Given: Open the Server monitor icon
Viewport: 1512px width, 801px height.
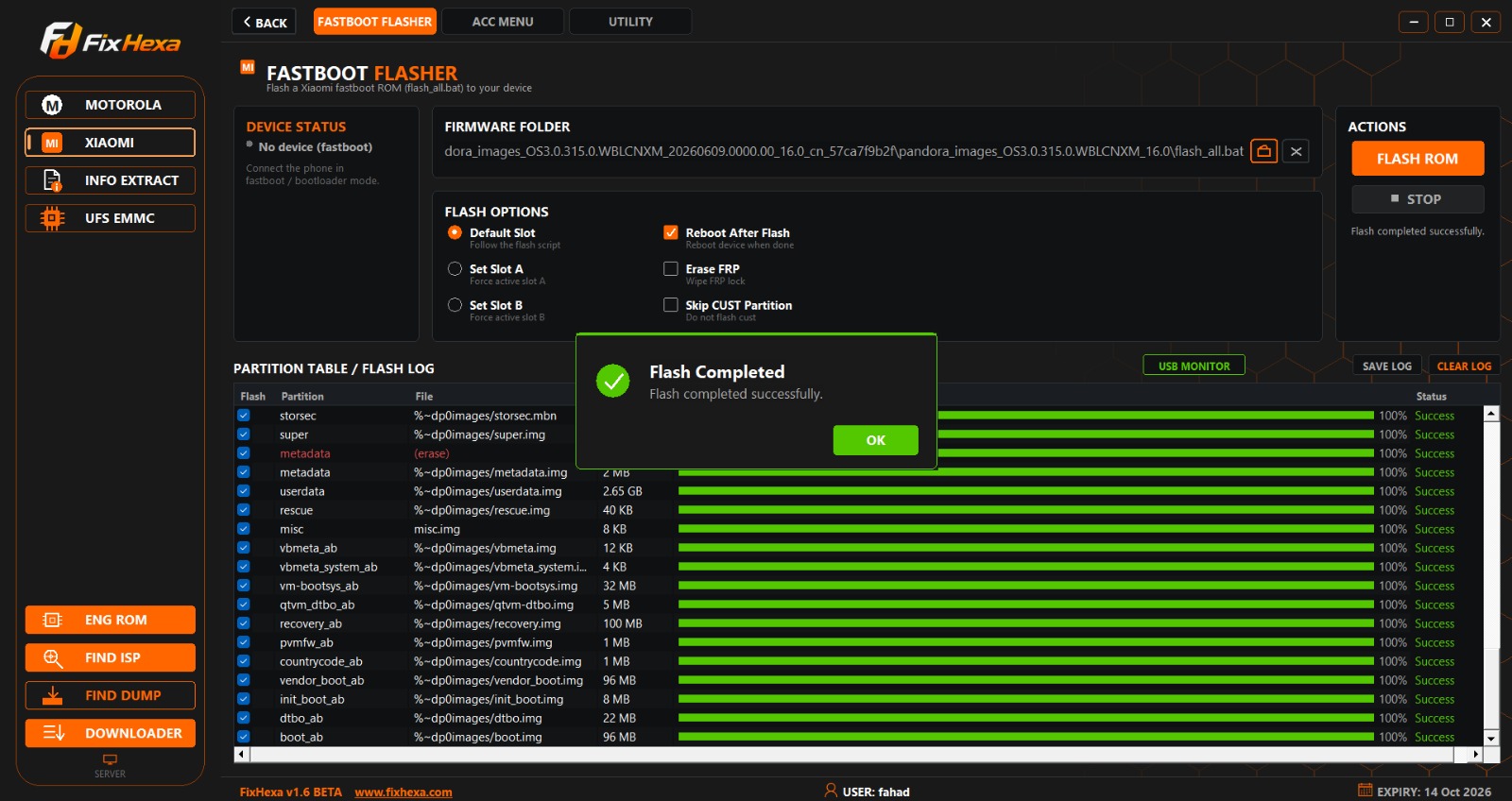Looking at the screenshot, I should pos(110,759).
